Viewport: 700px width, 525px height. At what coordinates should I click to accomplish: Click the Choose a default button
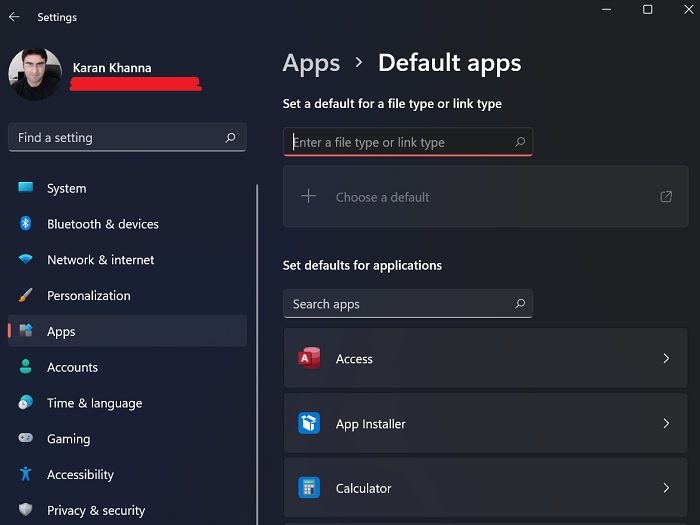382,197
